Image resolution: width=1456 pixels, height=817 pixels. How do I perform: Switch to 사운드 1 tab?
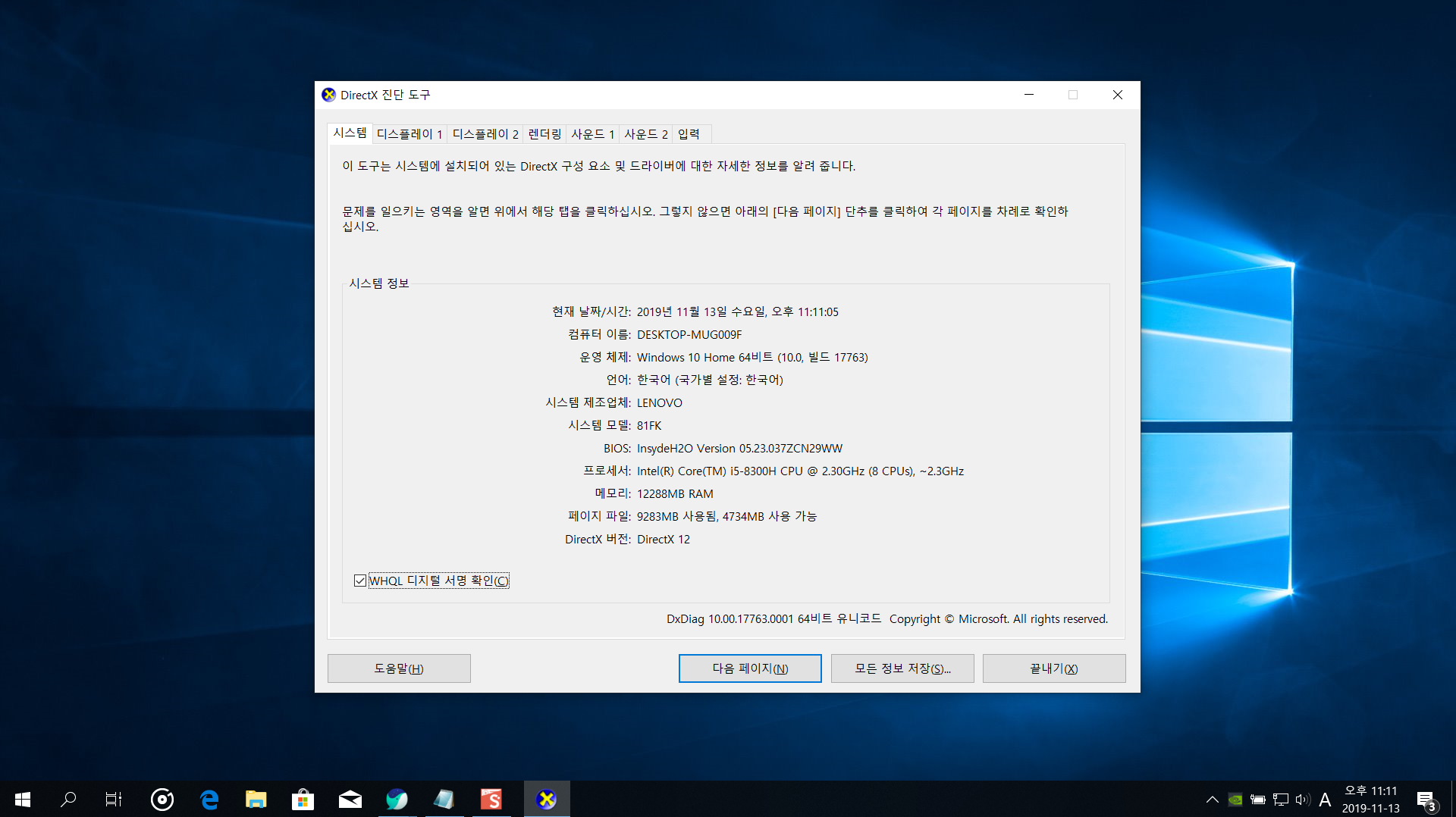tap(592, 134)
